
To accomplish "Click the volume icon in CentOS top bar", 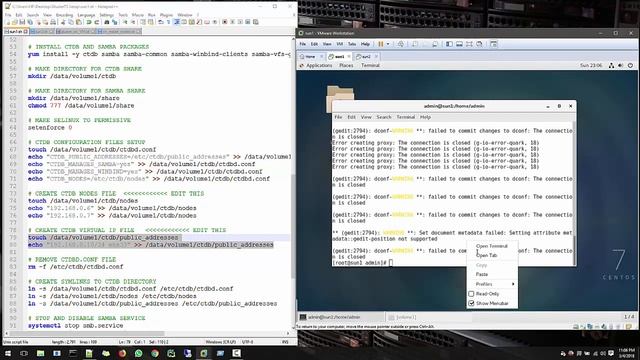I will point(620,65).
